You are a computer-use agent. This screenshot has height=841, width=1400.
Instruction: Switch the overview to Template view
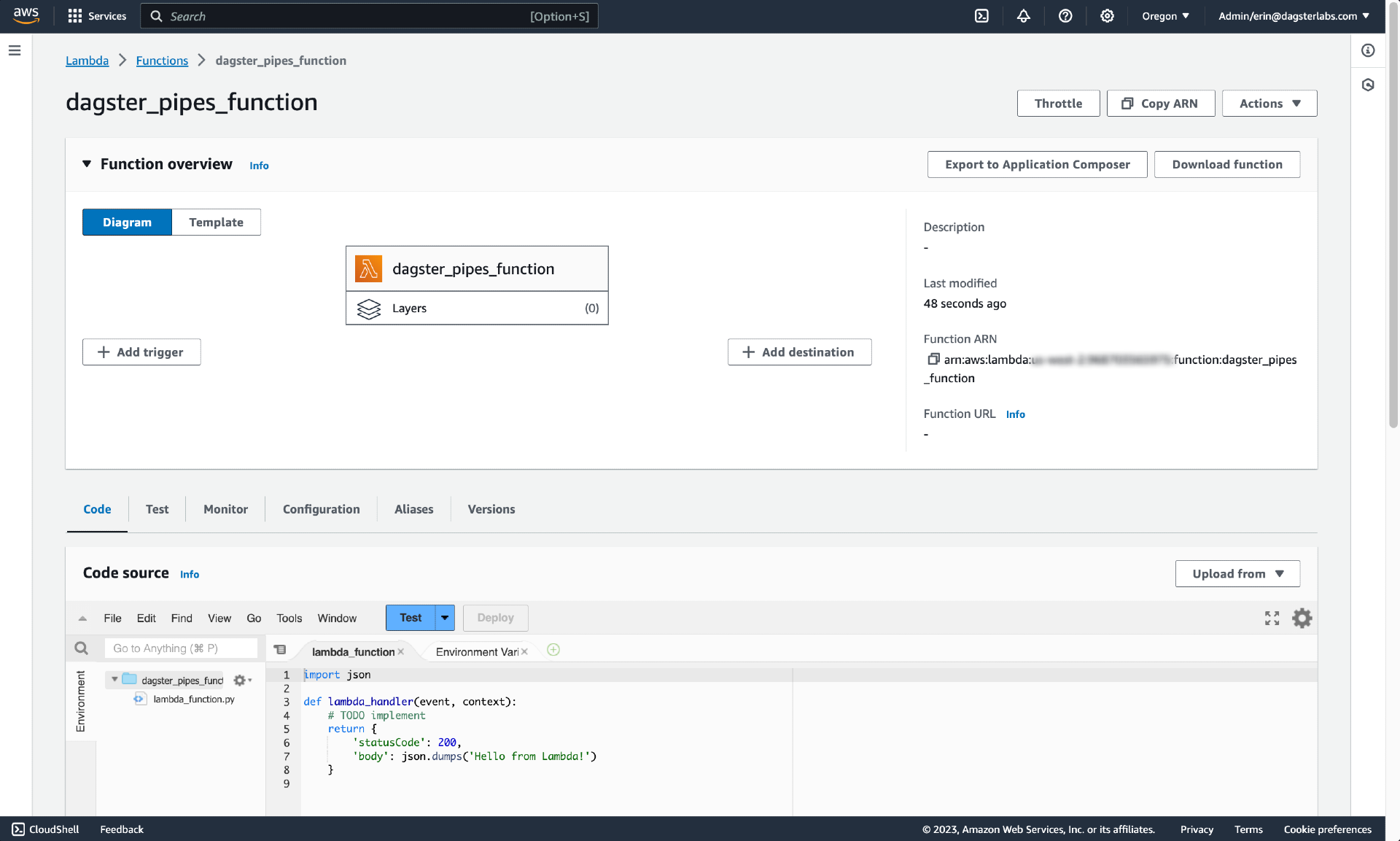click(x=216, y=222)
